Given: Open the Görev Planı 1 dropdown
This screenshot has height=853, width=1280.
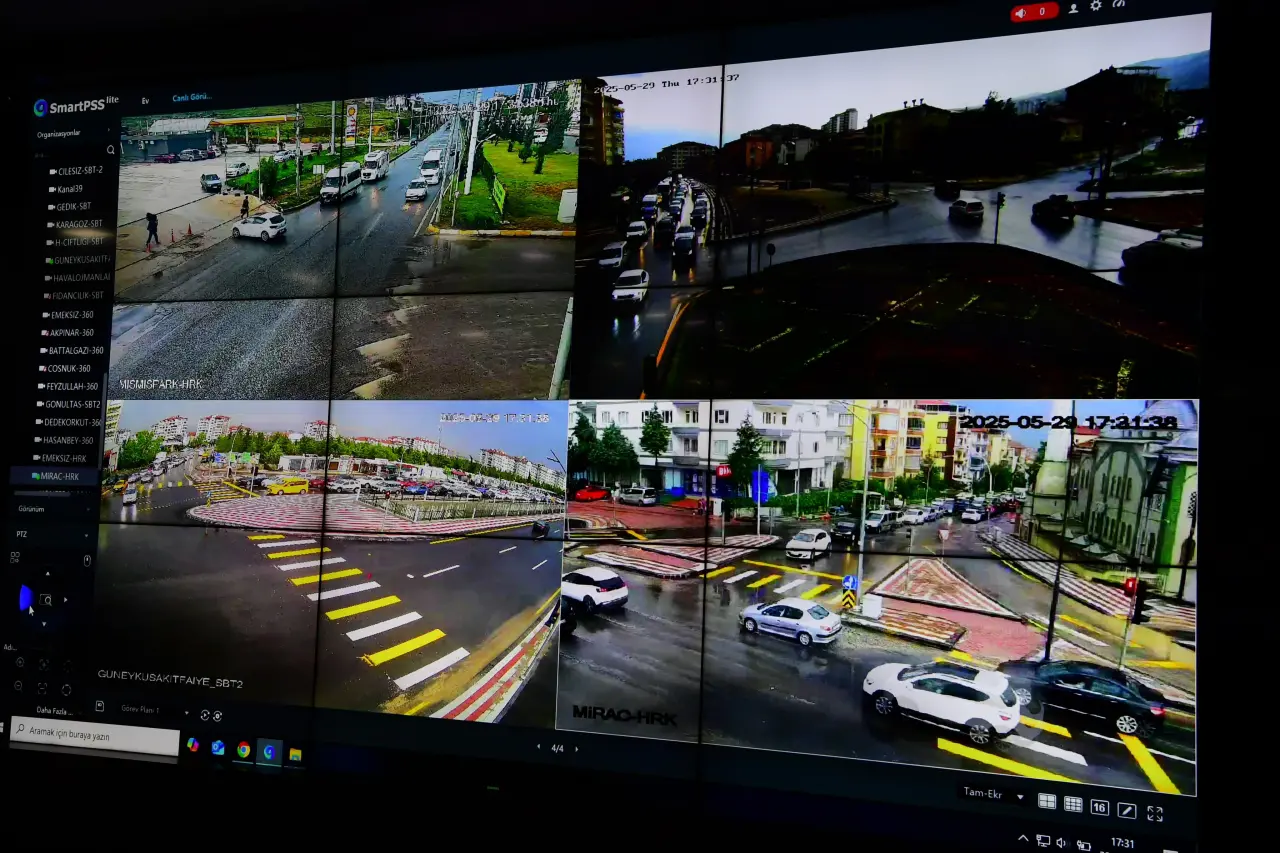Looking at the screenshot, I should pyautogui.click(x=155, y=711).
